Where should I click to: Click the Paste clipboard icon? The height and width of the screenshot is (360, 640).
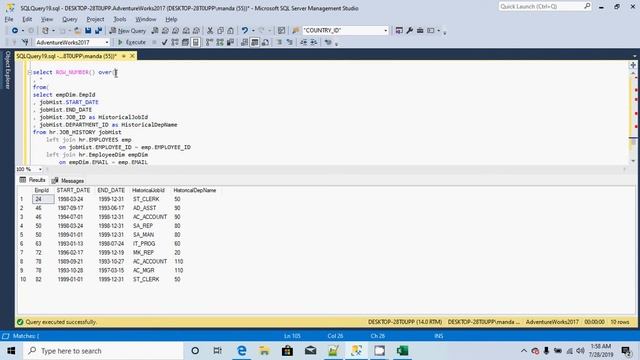click(231, 31)
